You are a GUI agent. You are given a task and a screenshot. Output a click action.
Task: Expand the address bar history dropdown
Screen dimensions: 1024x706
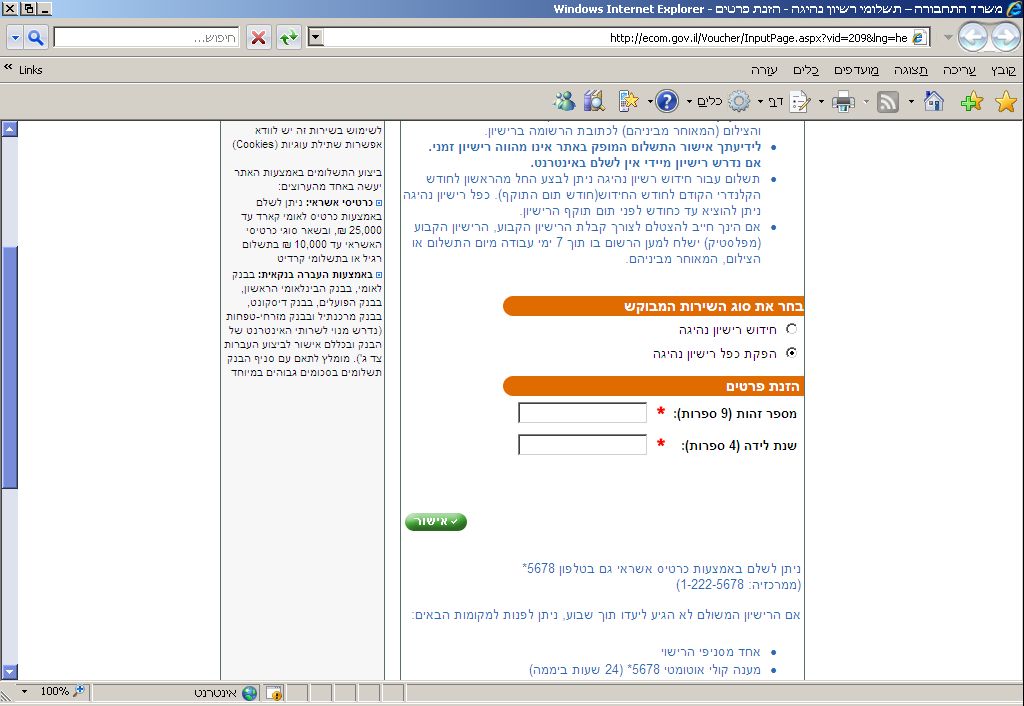tap(316, 38)
